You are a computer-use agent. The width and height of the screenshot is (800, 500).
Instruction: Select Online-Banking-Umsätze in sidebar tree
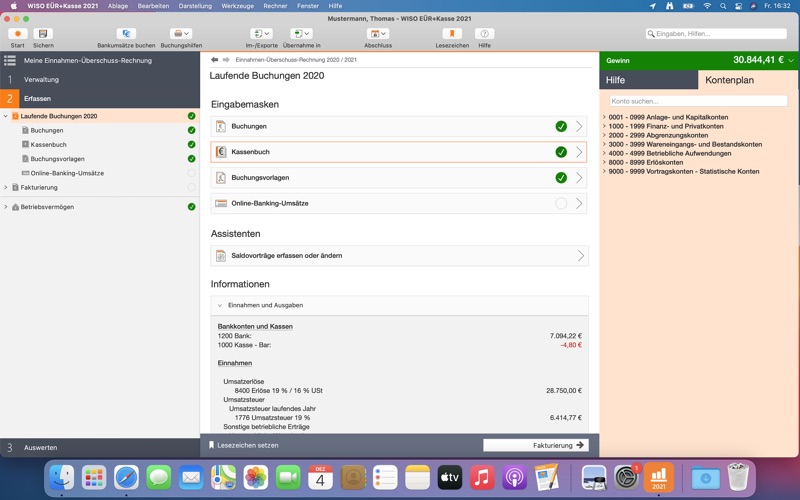67,173
